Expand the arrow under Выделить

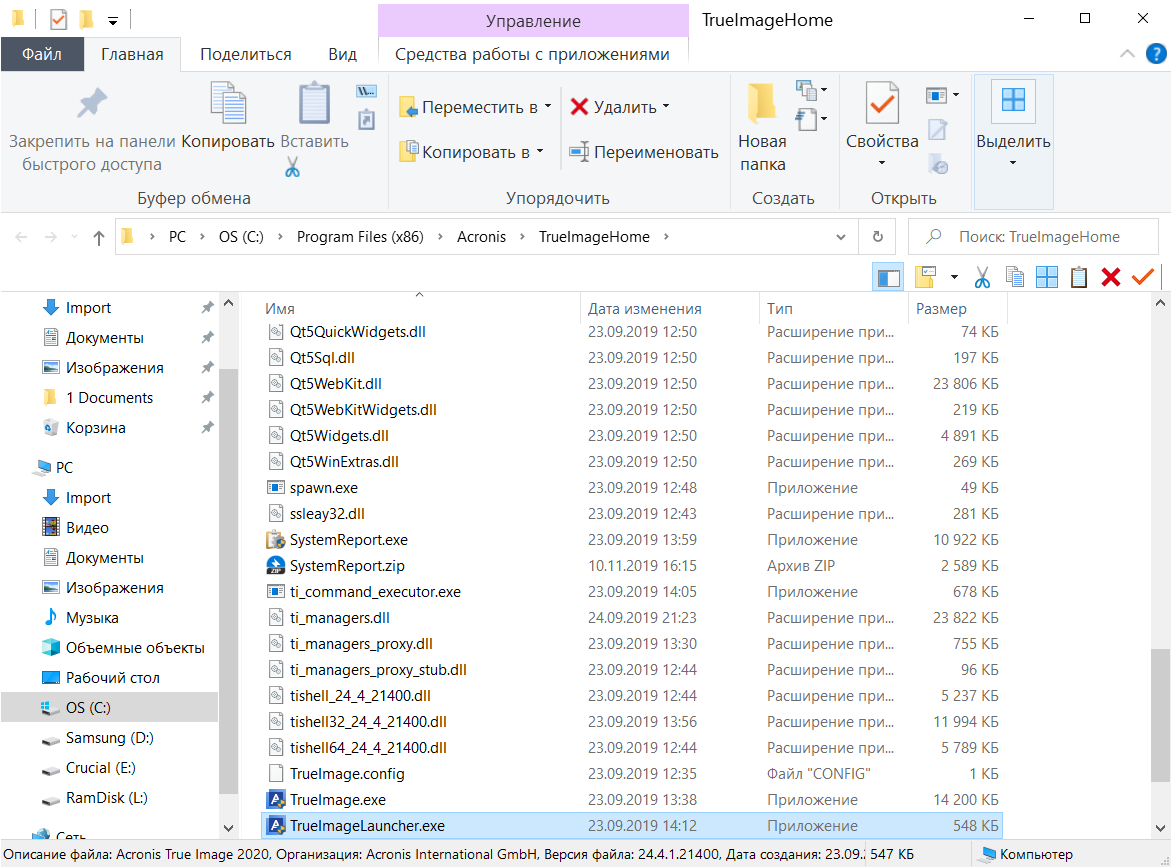1013,163
